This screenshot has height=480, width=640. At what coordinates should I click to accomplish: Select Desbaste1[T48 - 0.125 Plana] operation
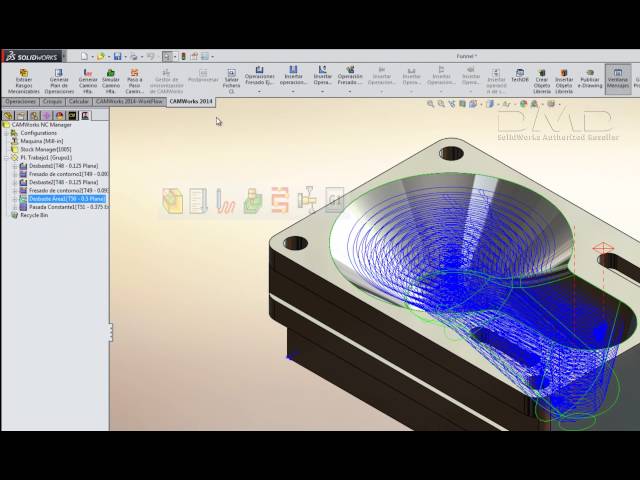click(63, 166)
